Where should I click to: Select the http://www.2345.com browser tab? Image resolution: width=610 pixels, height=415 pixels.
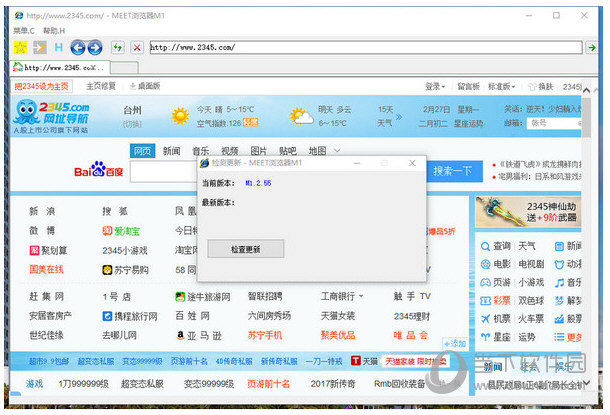(x=60, y=67)
